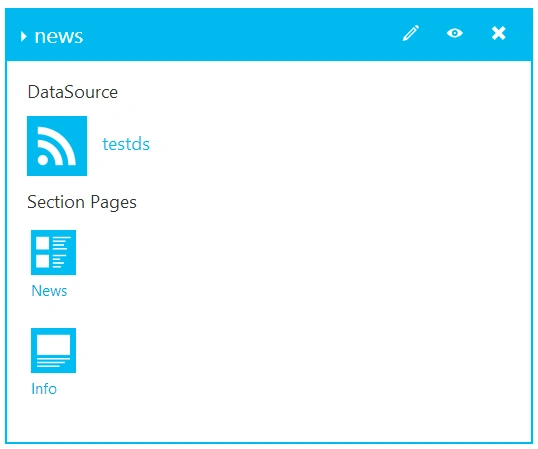The height and width of the screenshot is (449, 538).
Task: Choose the blue RSS tile beside testds
Action: (x=57, y=146)
